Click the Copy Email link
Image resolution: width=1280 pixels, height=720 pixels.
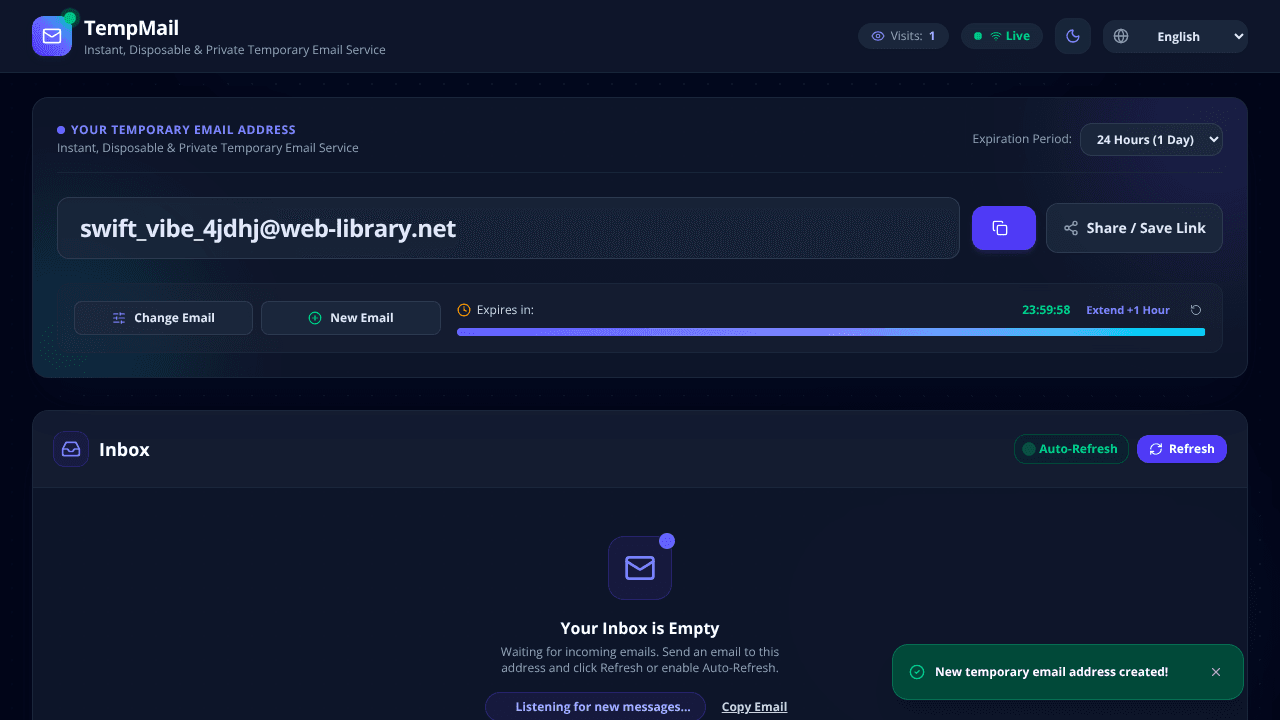(755, 707)
